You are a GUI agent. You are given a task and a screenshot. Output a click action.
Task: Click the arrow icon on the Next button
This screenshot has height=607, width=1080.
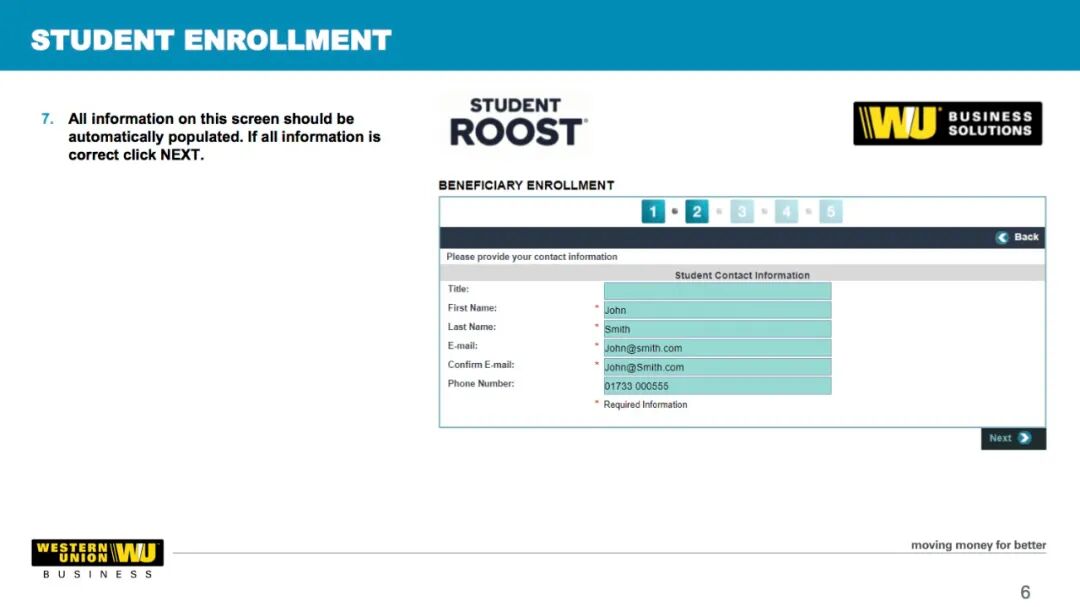[1024, 438]
